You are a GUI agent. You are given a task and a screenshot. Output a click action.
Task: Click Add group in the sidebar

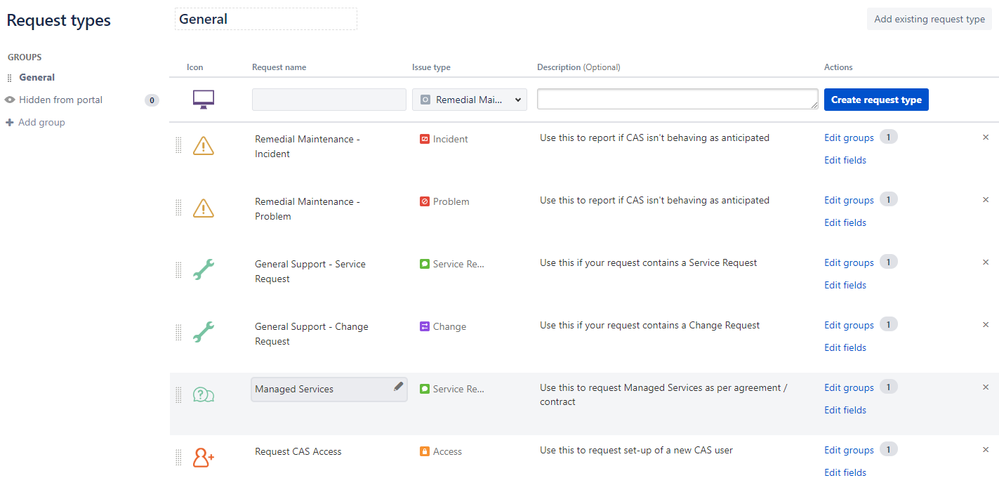tap(40, 122)
